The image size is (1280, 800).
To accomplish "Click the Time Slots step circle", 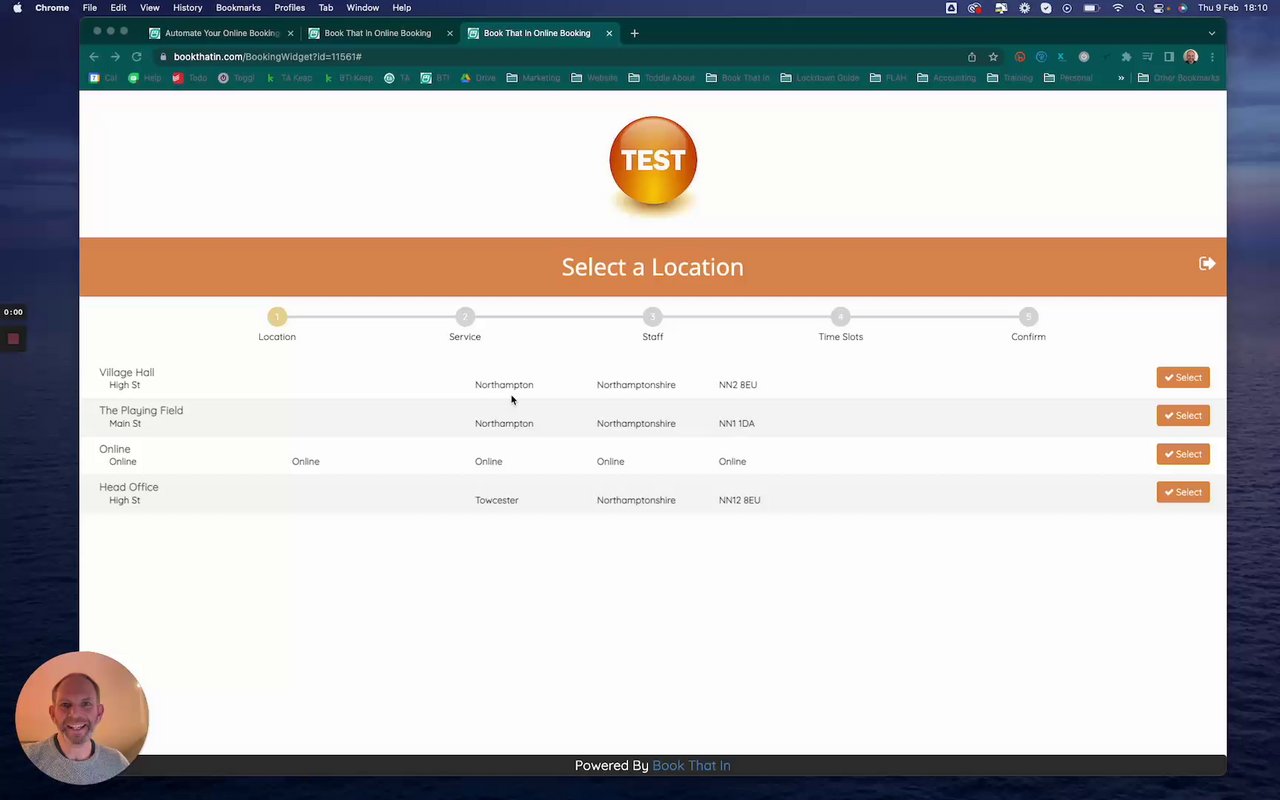I will click(840, 317).
